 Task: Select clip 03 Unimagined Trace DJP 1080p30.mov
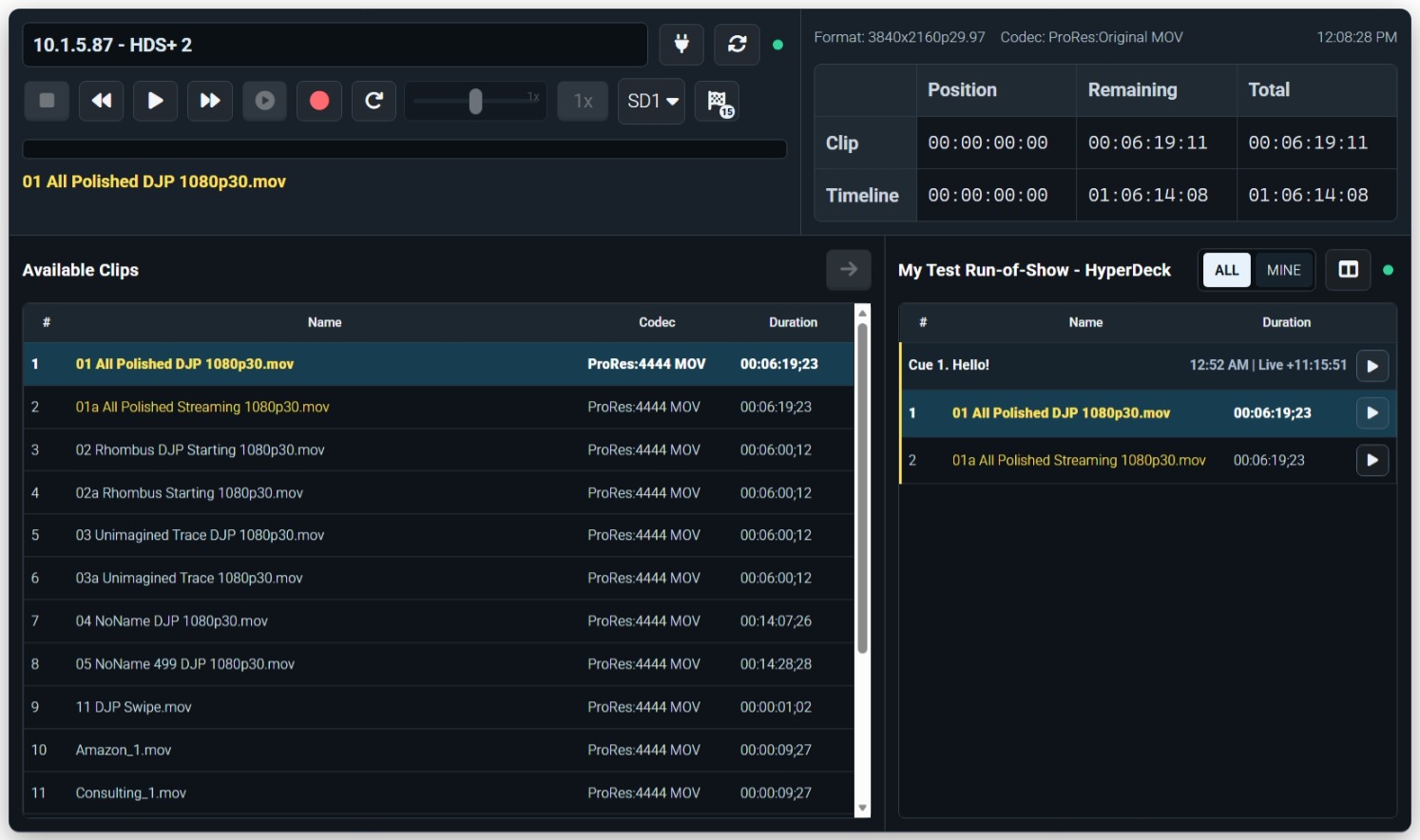(x=439, y=535)
